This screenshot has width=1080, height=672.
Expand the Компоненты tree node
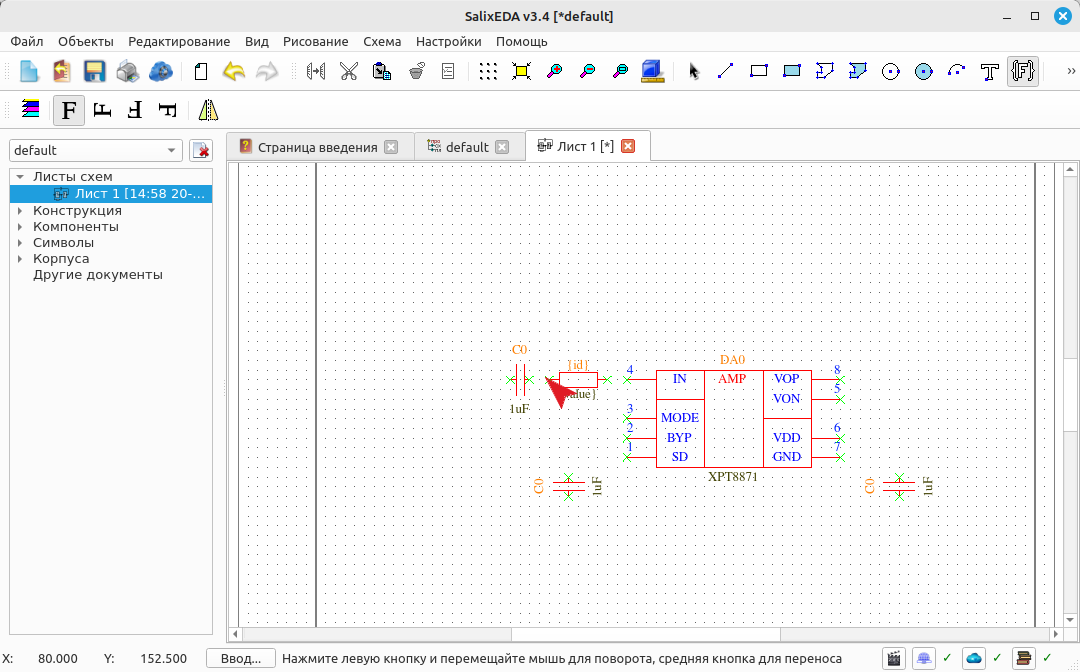coord(20,227)
